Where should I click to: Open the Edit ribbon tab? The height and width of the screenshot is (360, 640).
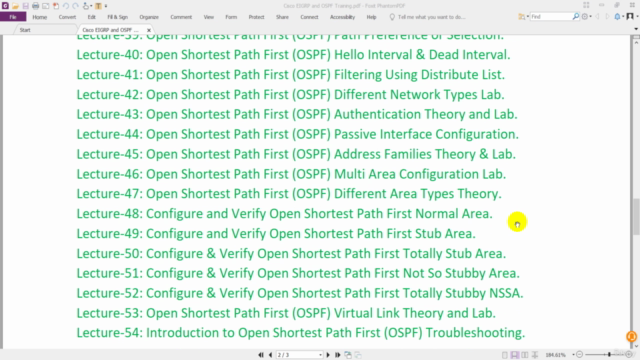(x=91, y=17)
